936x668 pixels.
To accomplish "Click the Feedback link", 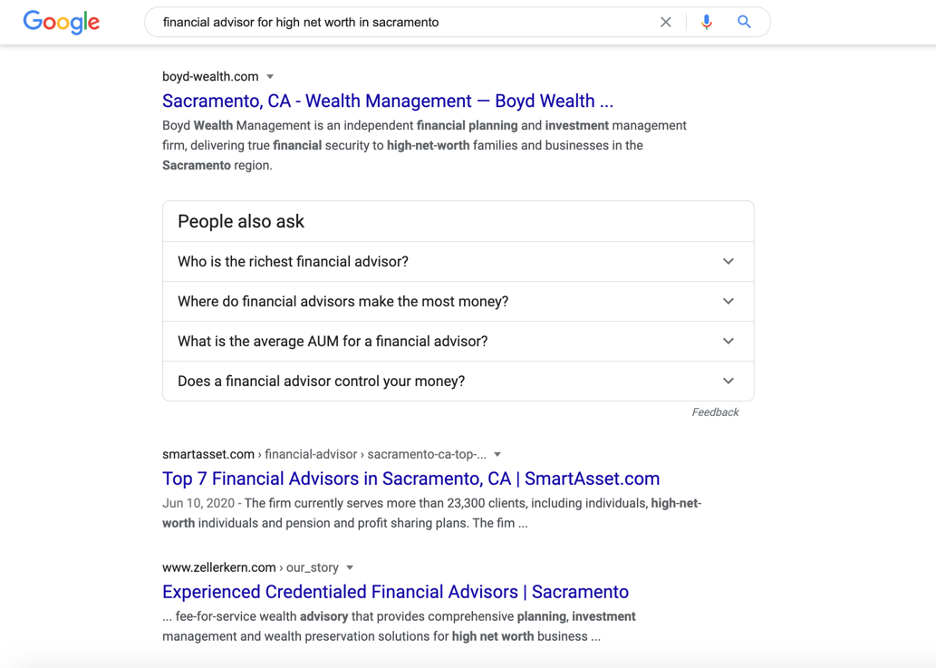I will pos(715,412).
